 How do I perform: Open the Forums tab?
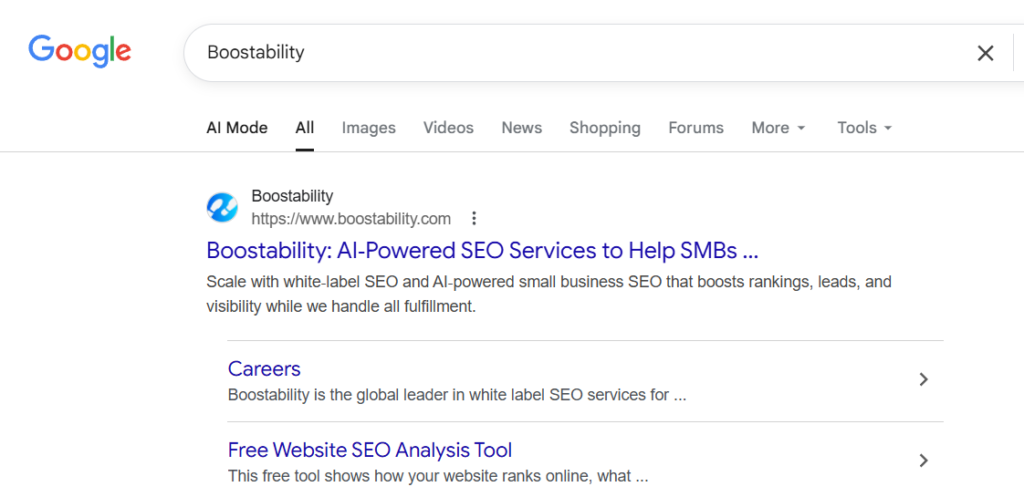tap(696, 127)
